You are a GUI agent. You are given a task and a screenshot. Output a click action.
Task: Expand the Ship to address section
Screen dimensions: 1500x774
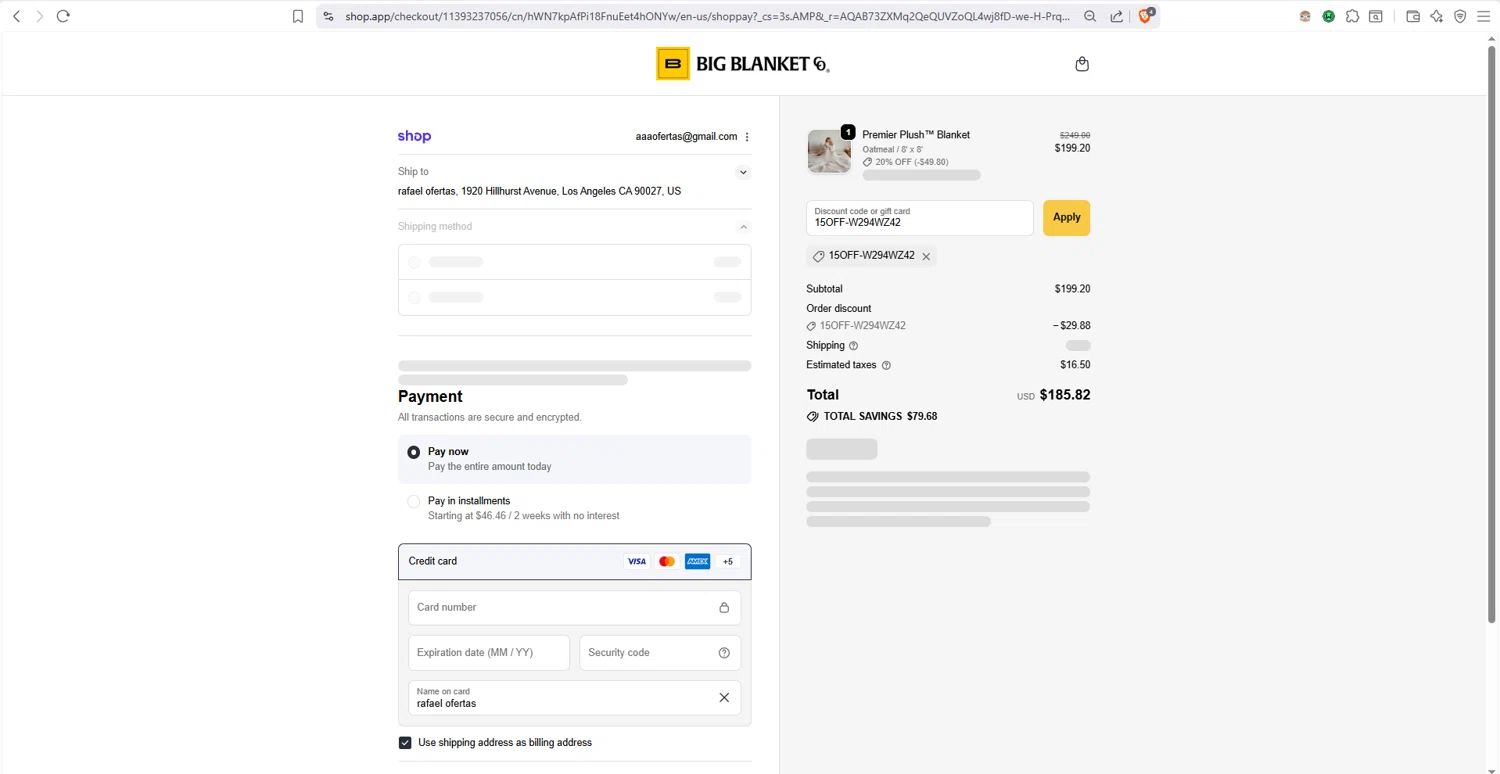[x=743, y=172]
